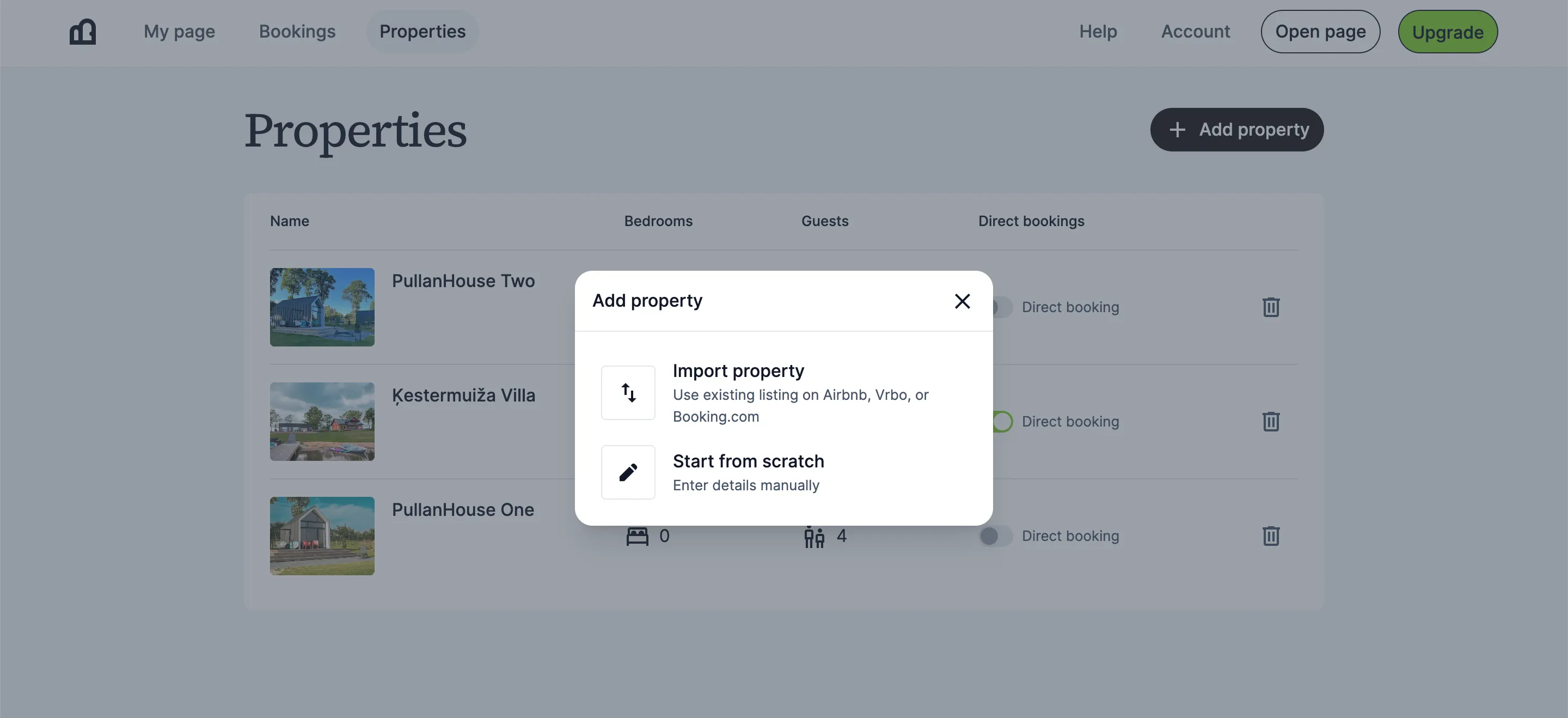Open the Help menu item
Image resolution: width=1568 pixels, height=718 pixels.
[1098, 32]
